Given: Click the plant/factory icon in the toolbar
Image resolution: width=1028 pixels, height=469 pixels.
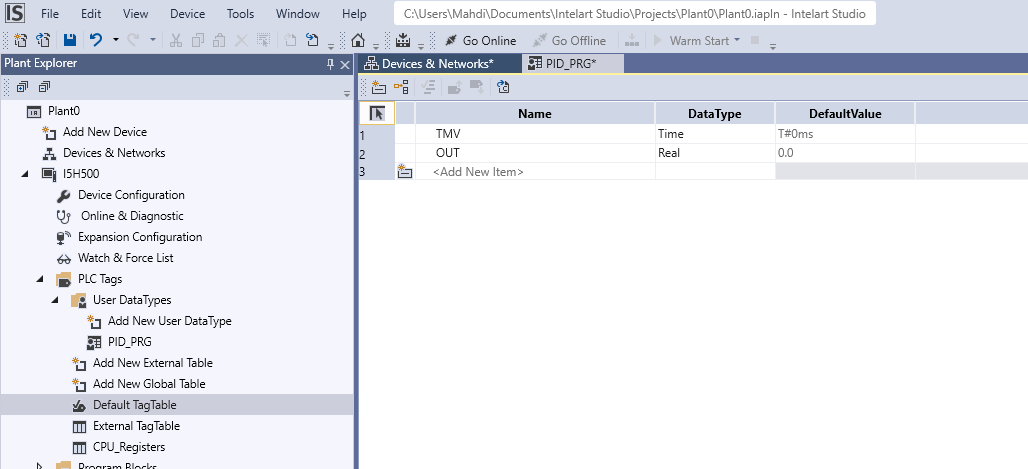Looking at the screenshot, I should [403, 41].
